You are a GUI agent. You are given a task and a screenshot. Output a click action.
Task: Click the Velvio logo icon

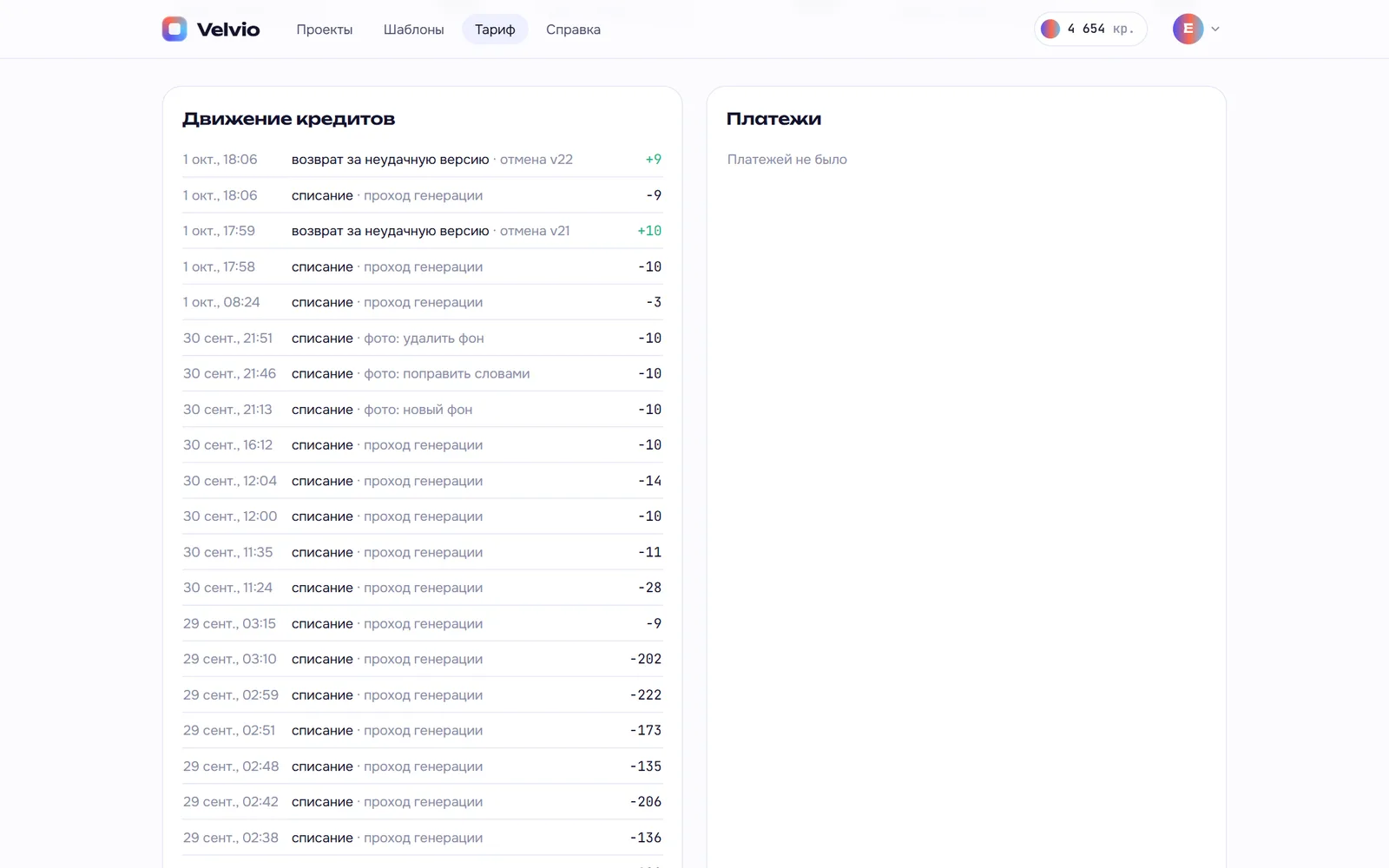[174, 29]
